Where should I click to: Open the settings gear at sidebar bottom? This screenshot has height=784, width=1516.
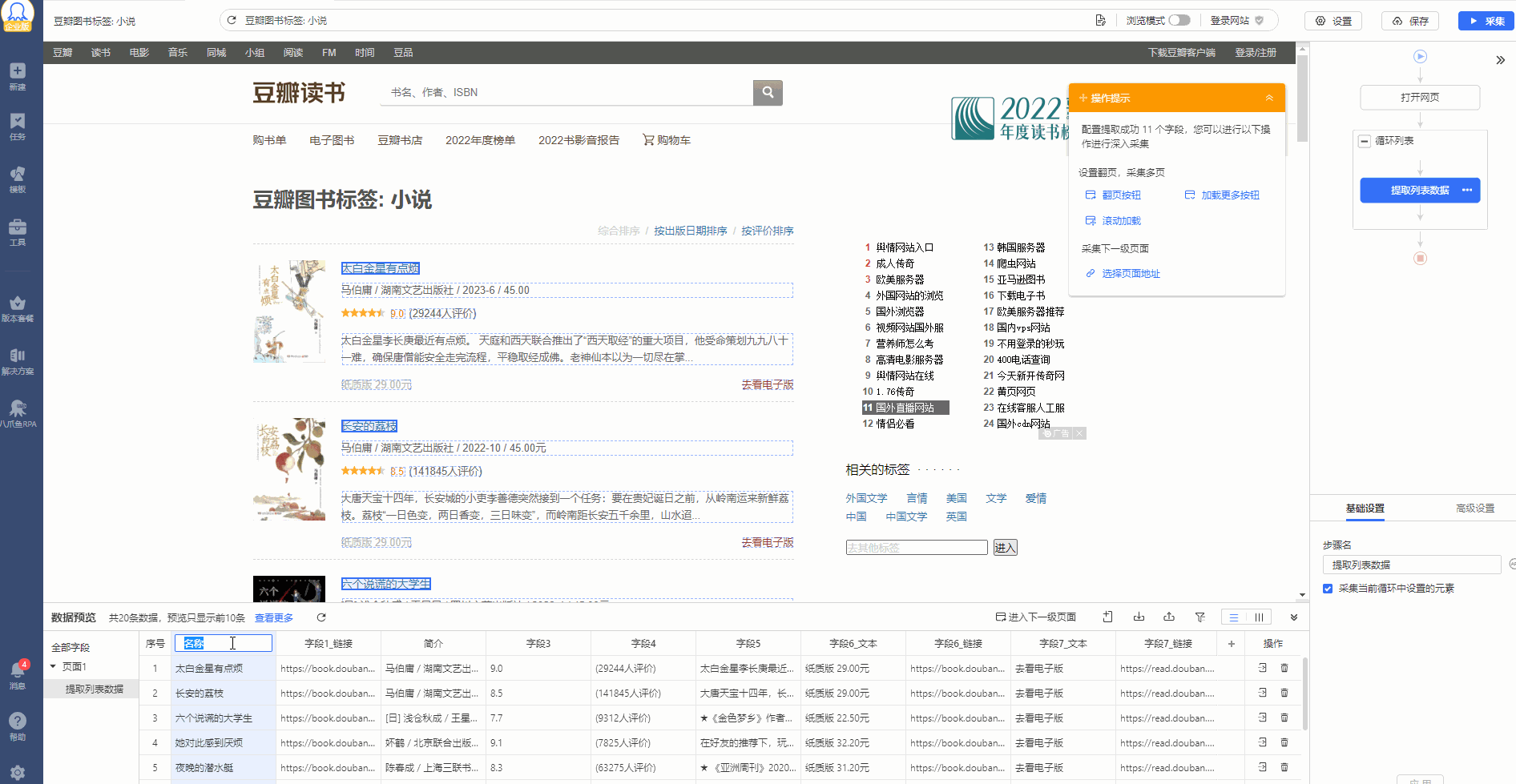pos(18,773)
